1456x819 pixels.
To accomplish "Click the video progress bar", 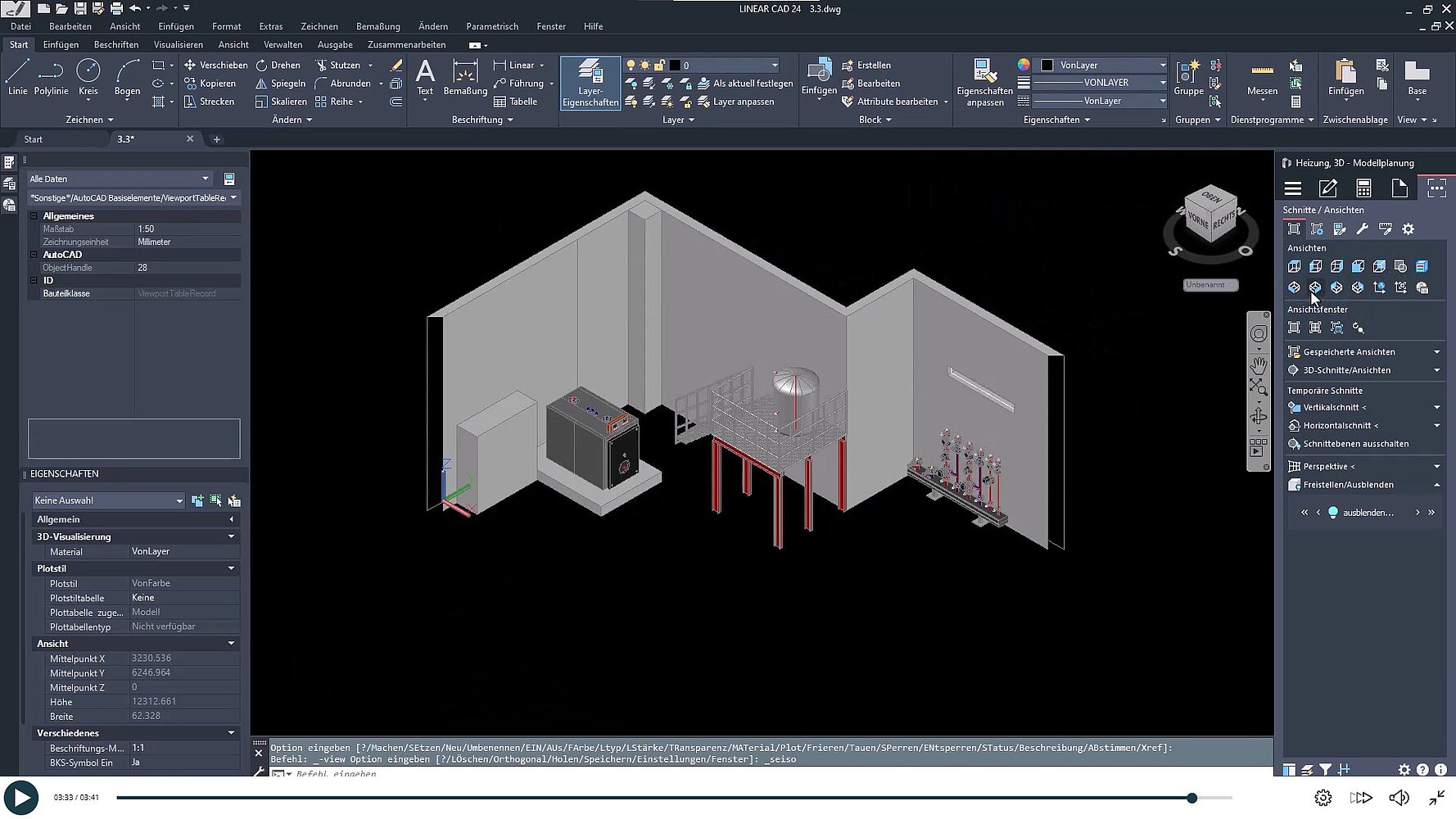I will click(x=655, y=798).
